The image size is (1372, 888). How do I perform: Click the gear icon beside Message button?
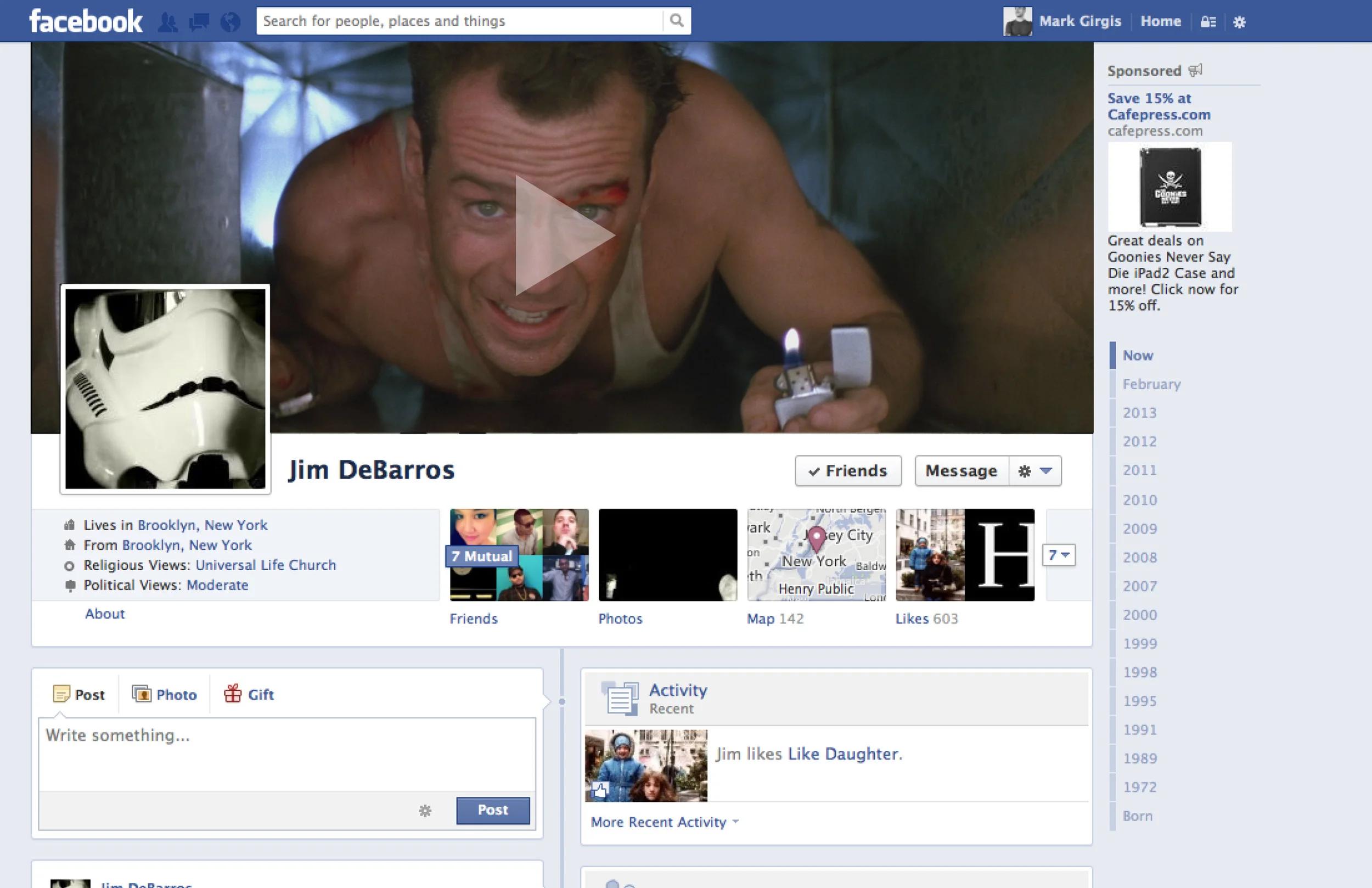pyautogui.click(x=1025, y=471)
